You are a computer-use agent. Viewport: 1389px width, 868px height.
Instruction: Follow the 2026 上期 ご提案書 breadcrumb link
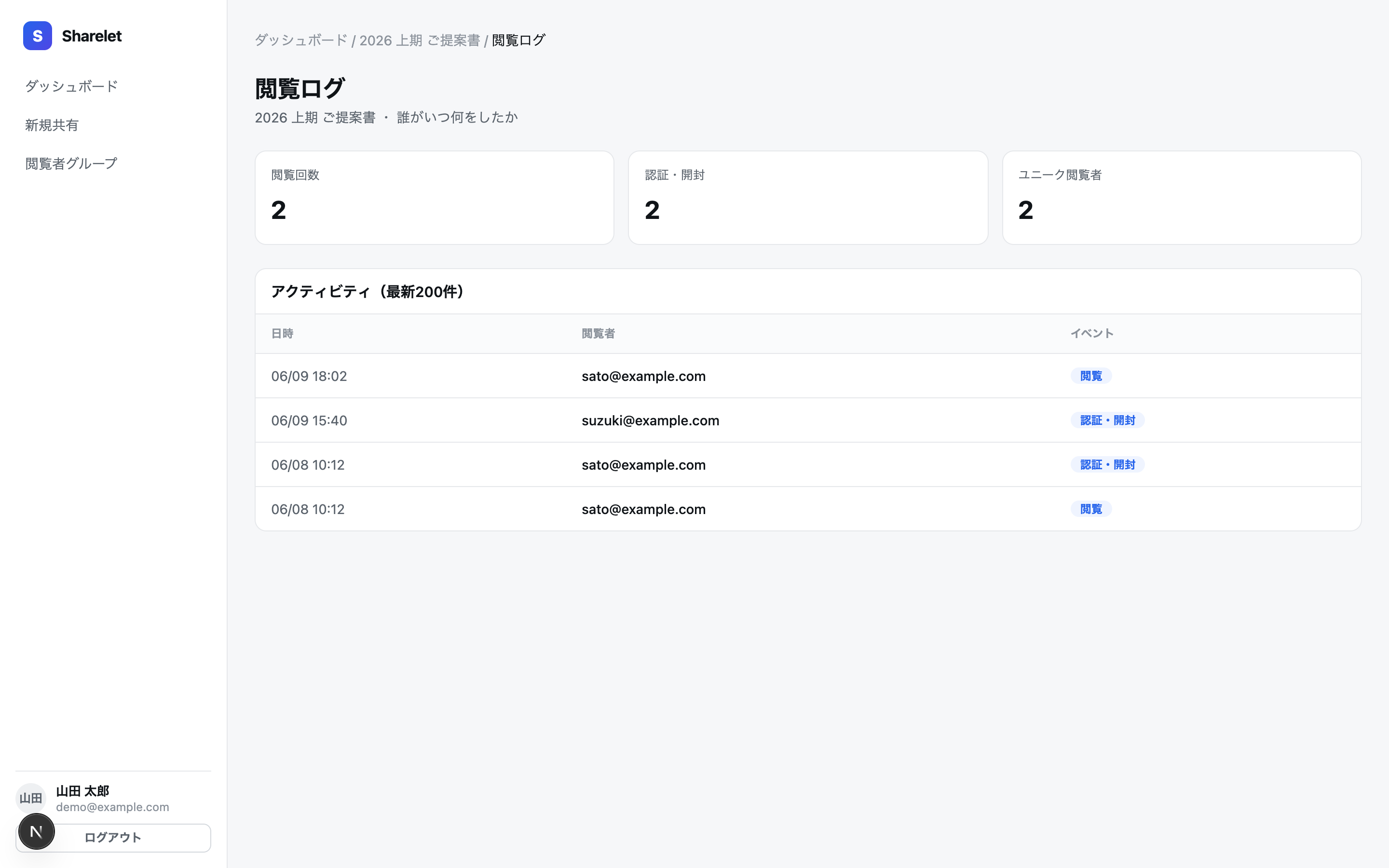(x=420, y=40)
